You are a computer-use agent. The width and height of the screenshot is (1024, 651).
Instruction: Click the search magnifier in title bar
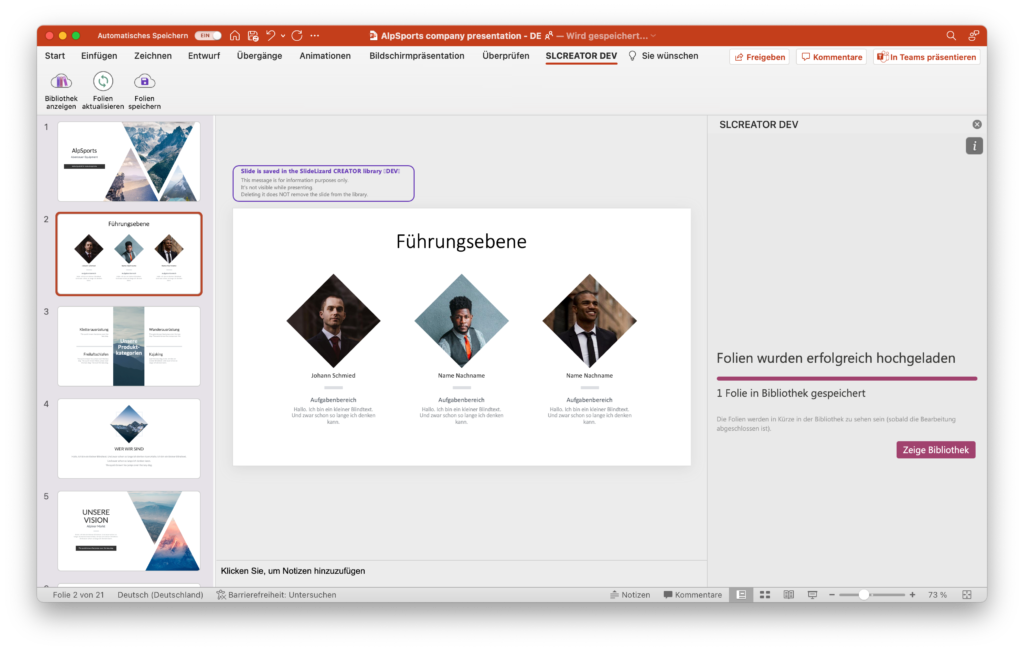952,36
